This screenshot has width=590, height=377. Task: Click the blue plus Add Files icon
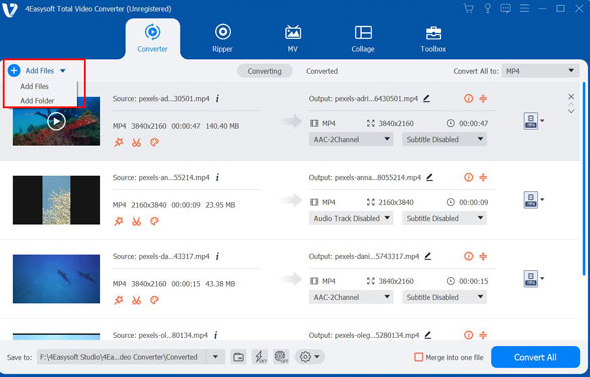tap(14, 71)
